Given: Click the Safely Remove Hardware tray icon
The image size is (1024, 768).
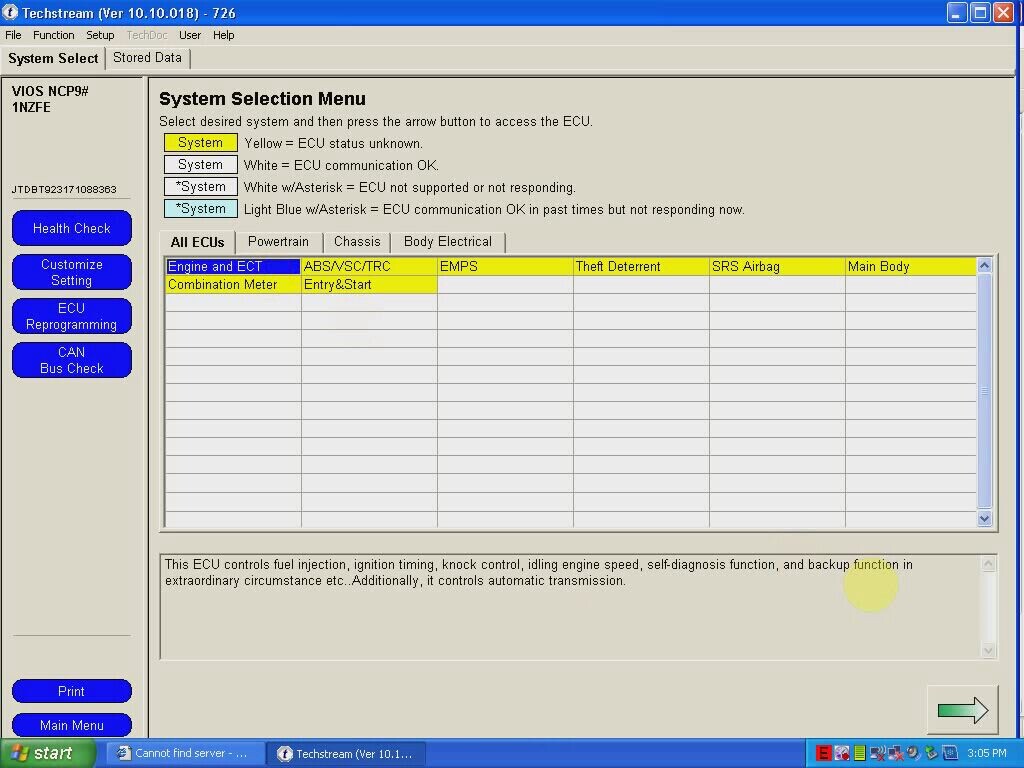Looking at the screenshot, I should (x=931, y=753).
